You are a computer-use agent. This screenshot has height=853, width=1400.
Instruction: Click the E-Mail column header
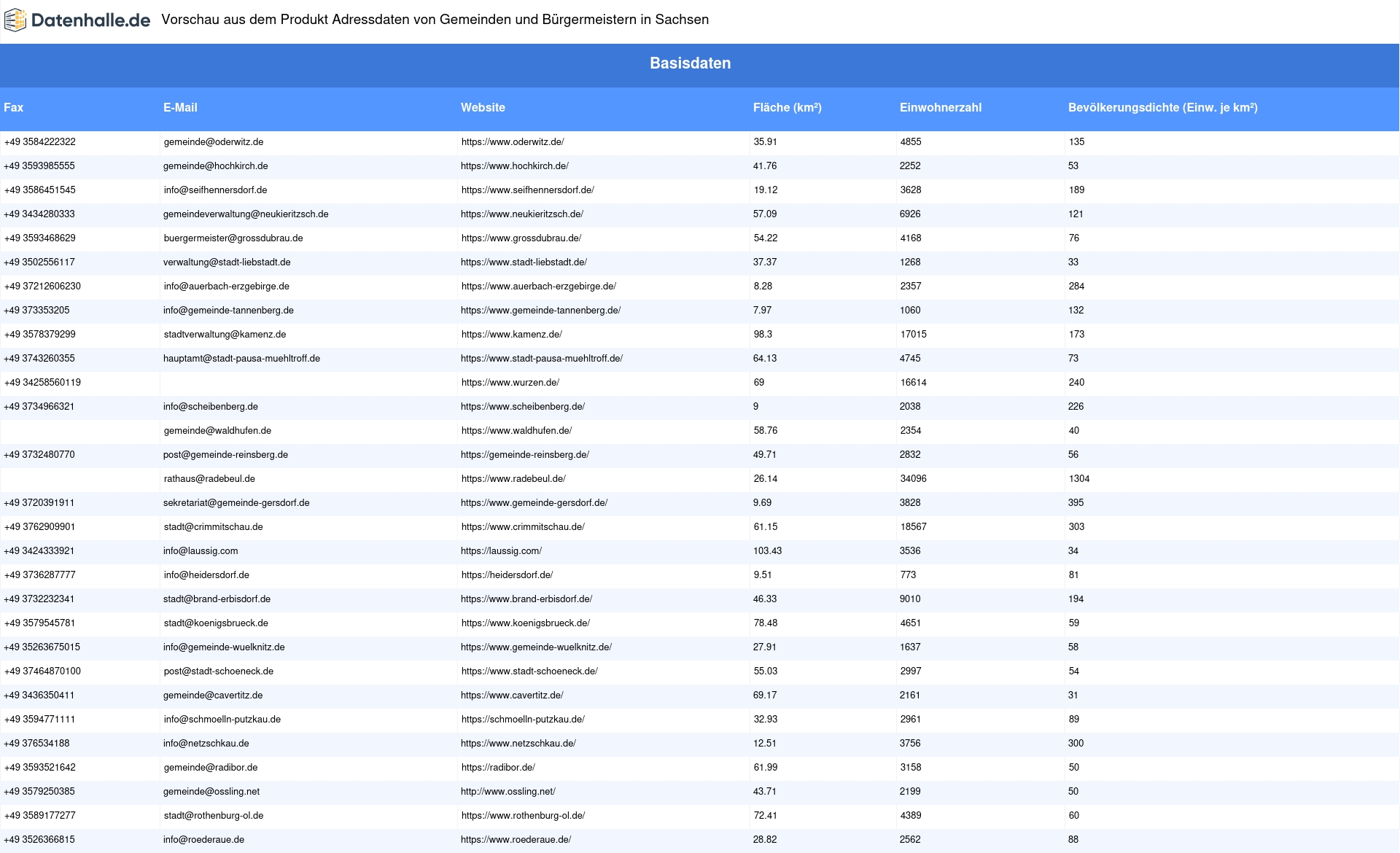pyautogui.click(x=180, y=107)
